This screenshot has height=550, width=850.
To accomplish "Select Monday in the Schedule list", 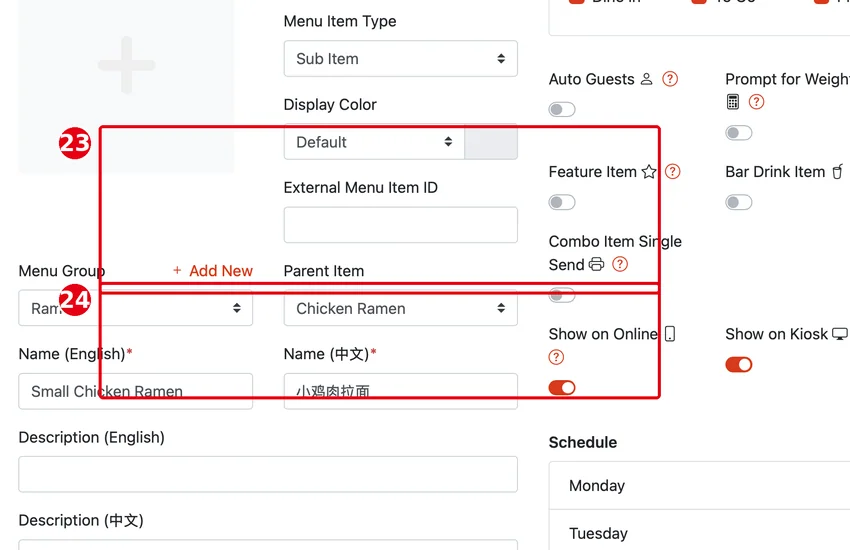I will [699, 486].
